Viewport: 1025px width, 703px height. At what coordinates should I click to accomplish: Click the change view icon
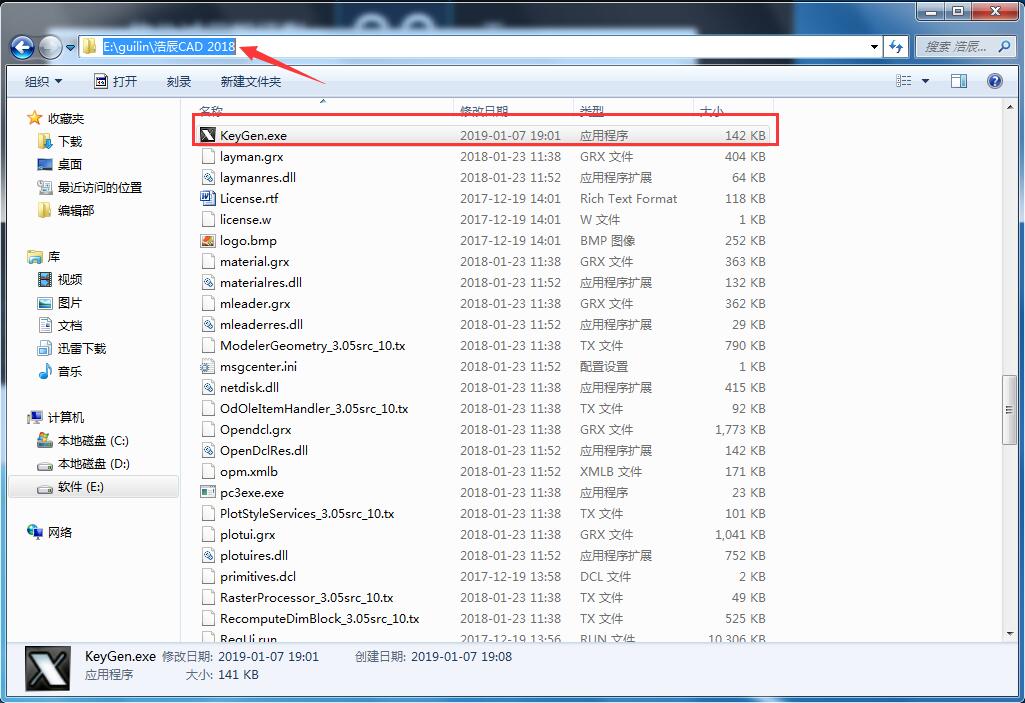(903, 80)
